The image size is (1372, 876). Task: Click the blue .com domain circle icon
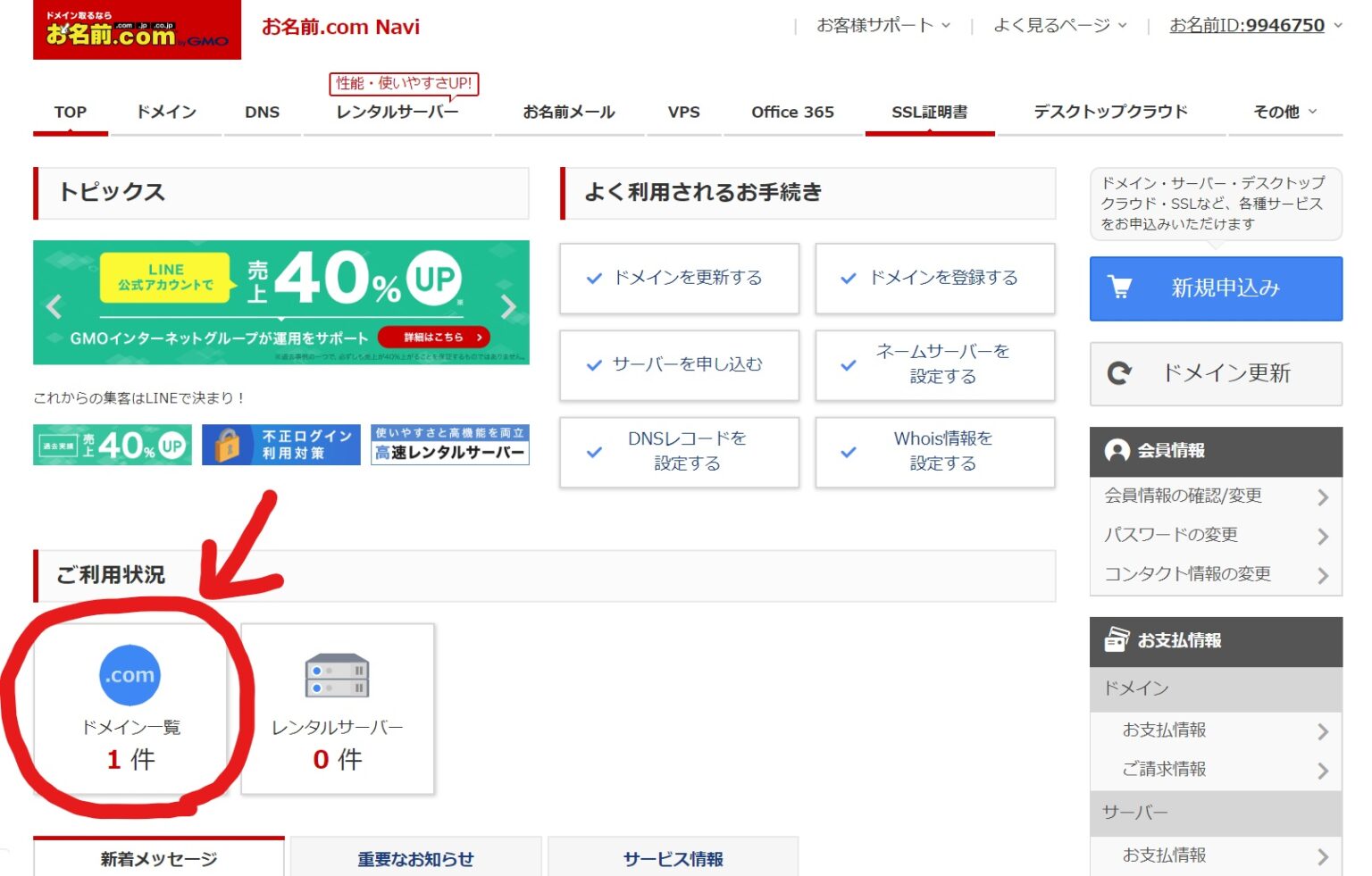click(x=130, y=676)
